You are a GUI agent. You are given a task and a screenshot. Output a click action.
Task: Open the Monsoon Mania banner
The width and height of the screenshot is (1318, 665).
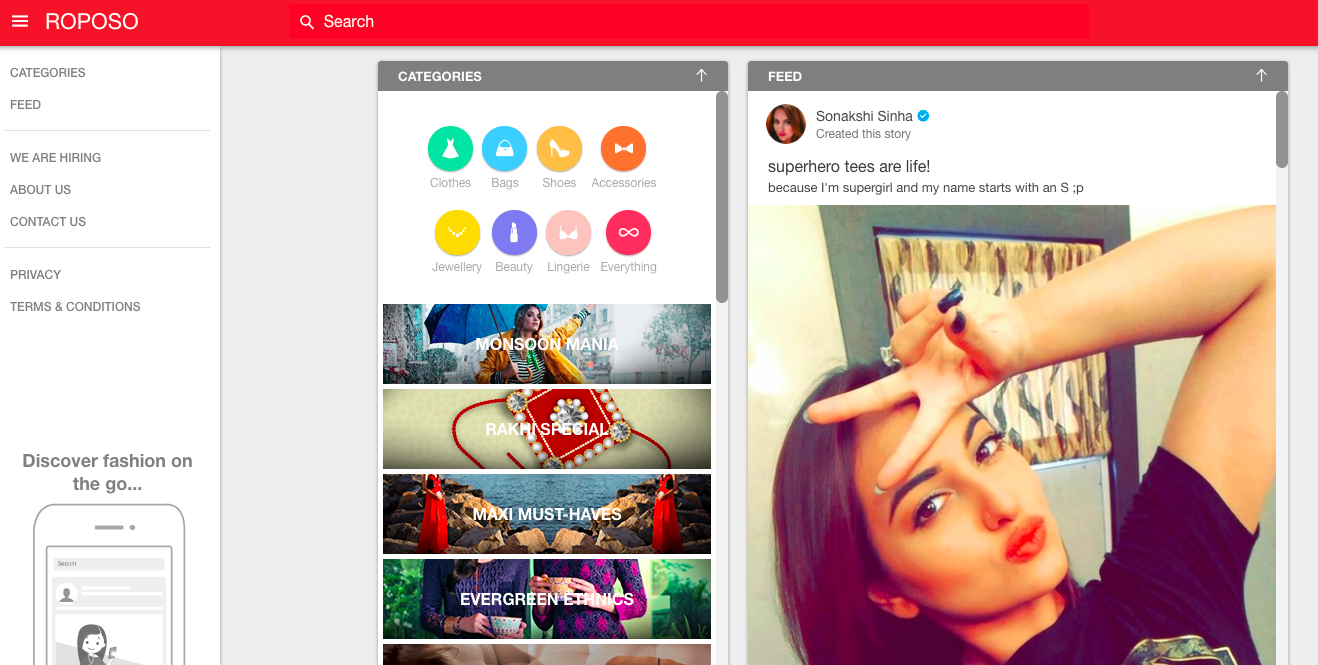pyautogui.click(x=547, y=344)
